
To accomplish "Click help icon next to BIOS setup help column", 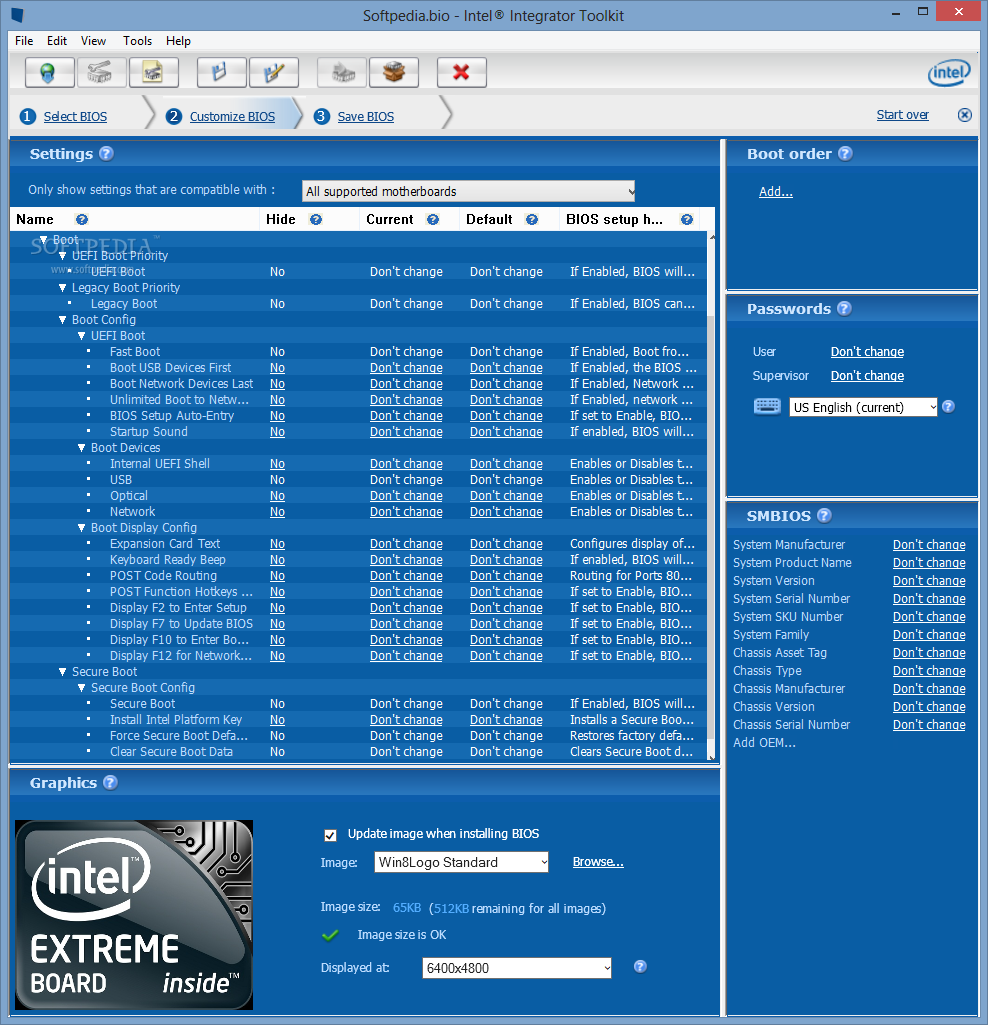I will tap(687, 220).
